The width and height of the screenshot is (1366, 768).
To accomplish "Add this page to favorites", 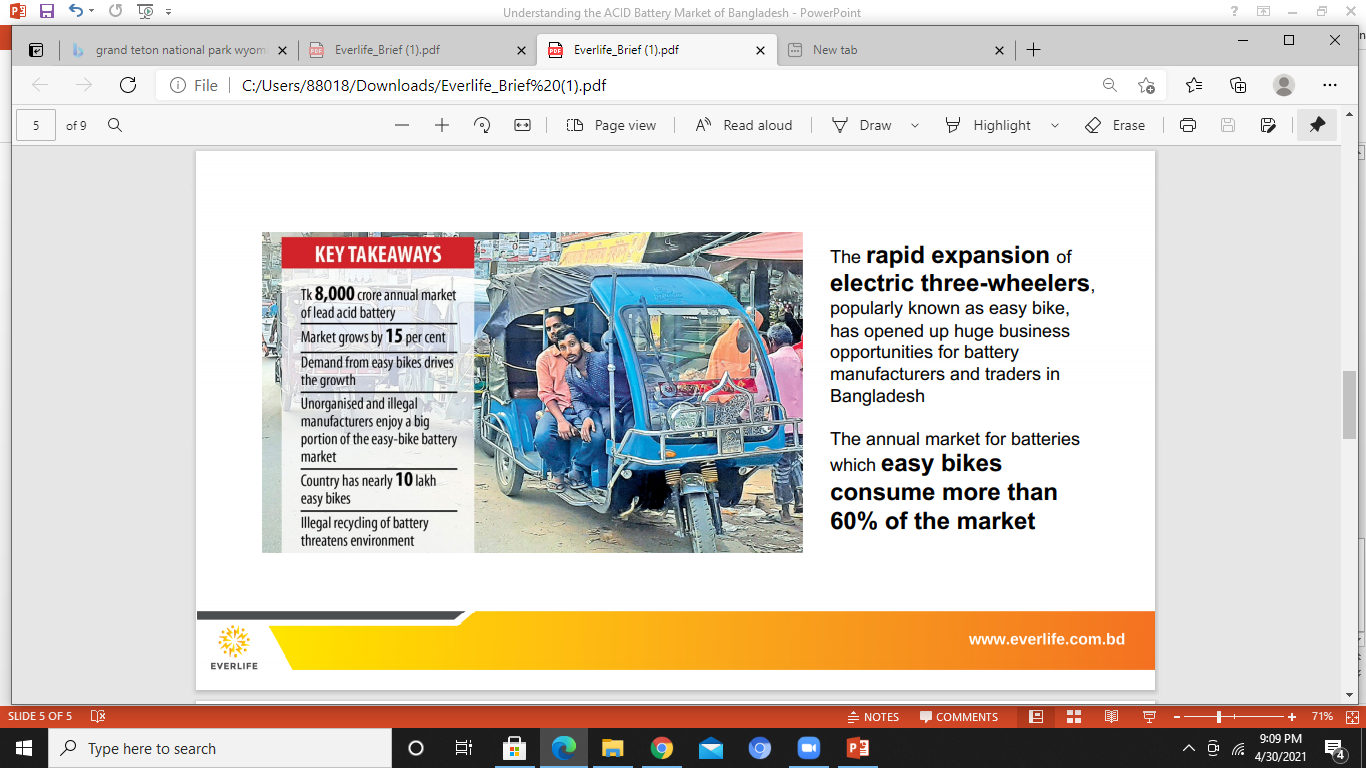I will point(1146,86).
